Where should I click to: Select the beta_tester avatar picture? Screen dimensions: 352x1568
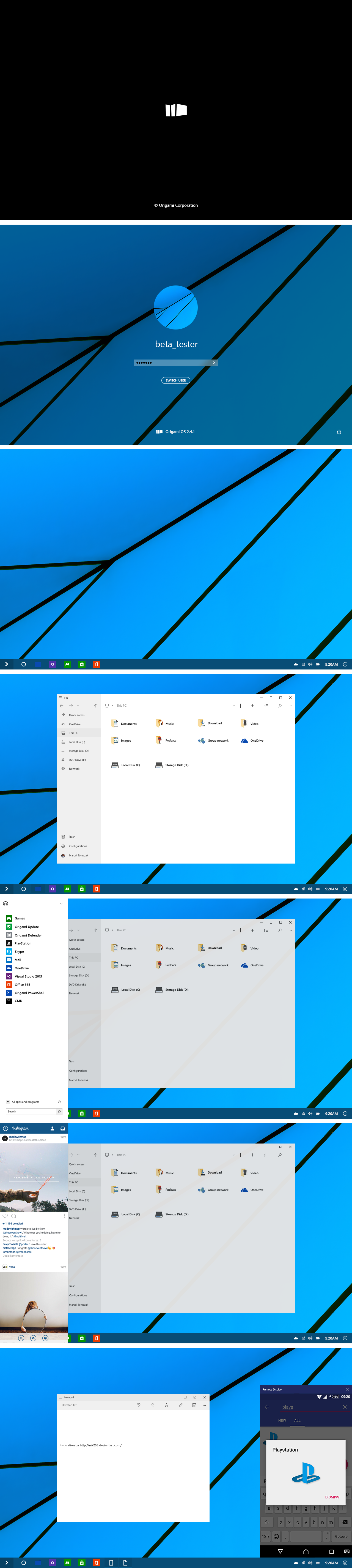176,307
